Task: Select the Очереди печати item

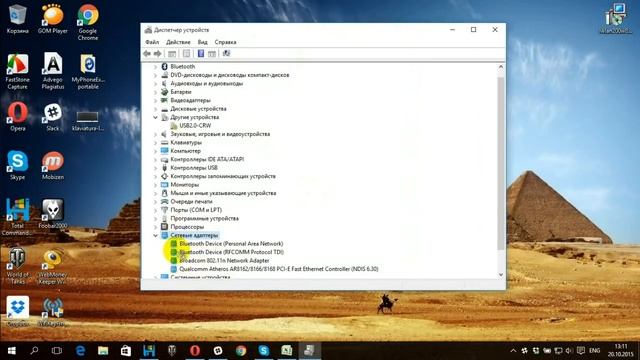Action: tap(191, 202)
